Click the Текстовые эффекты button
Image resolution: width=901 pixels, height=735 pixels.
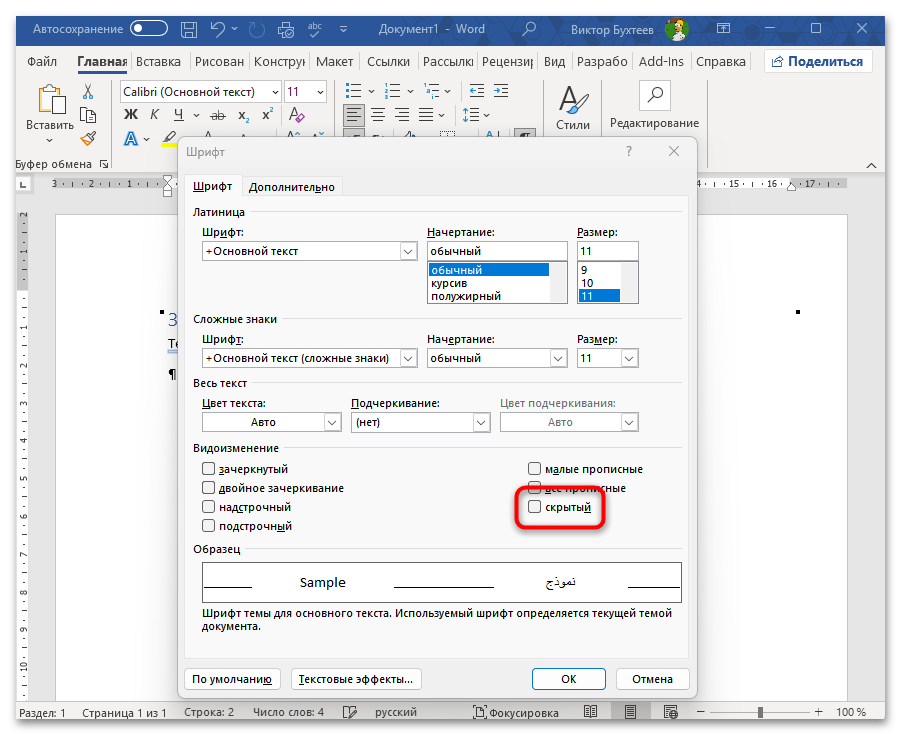357,679
